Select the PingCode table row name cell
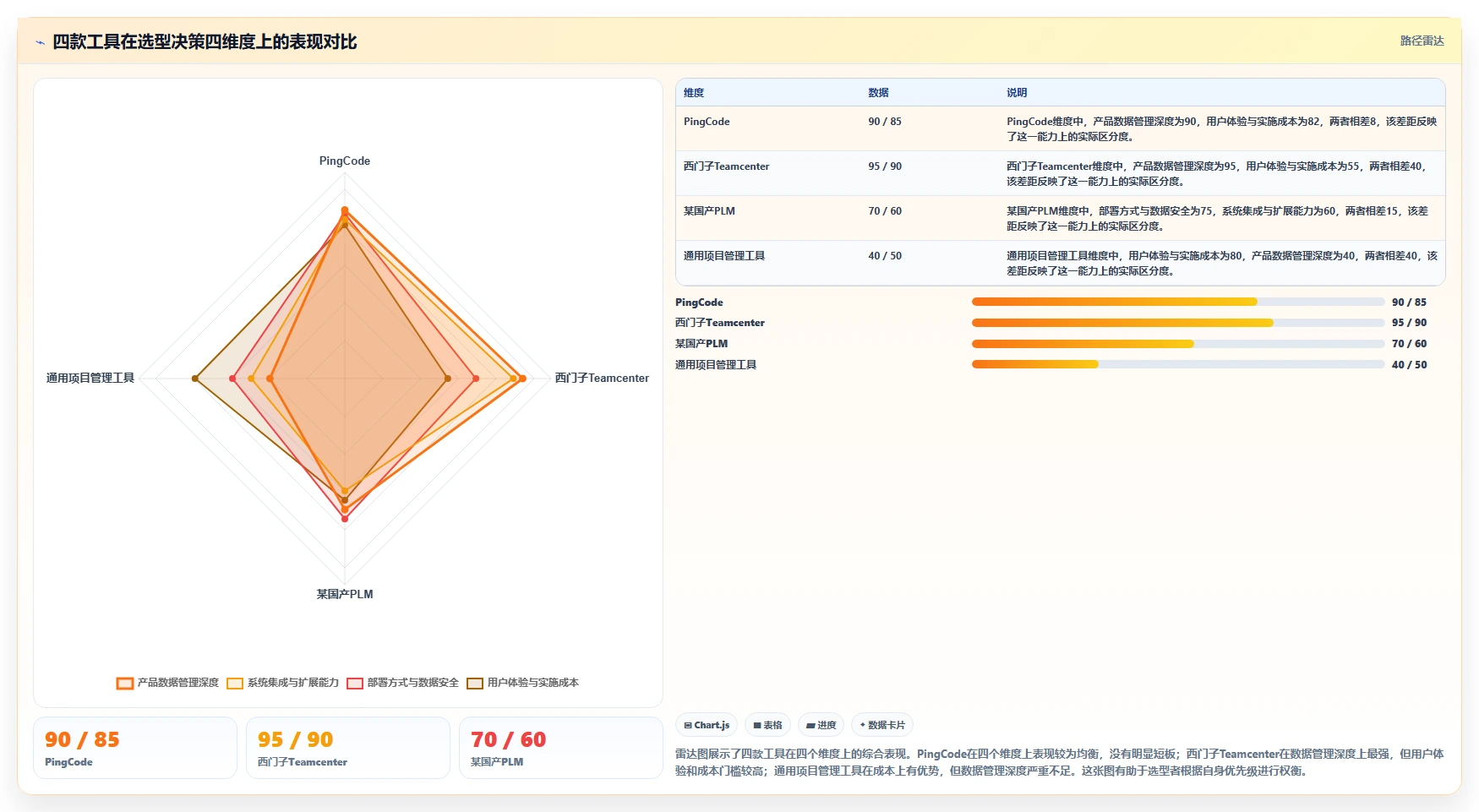This screenshot has width=1479, height=812. point(768,128)
